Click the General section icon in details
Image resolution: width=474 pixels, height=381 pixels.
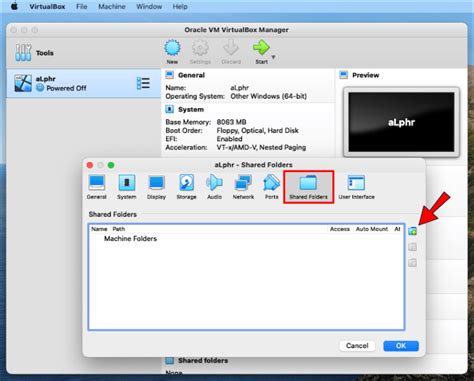[x=169, y=75]
